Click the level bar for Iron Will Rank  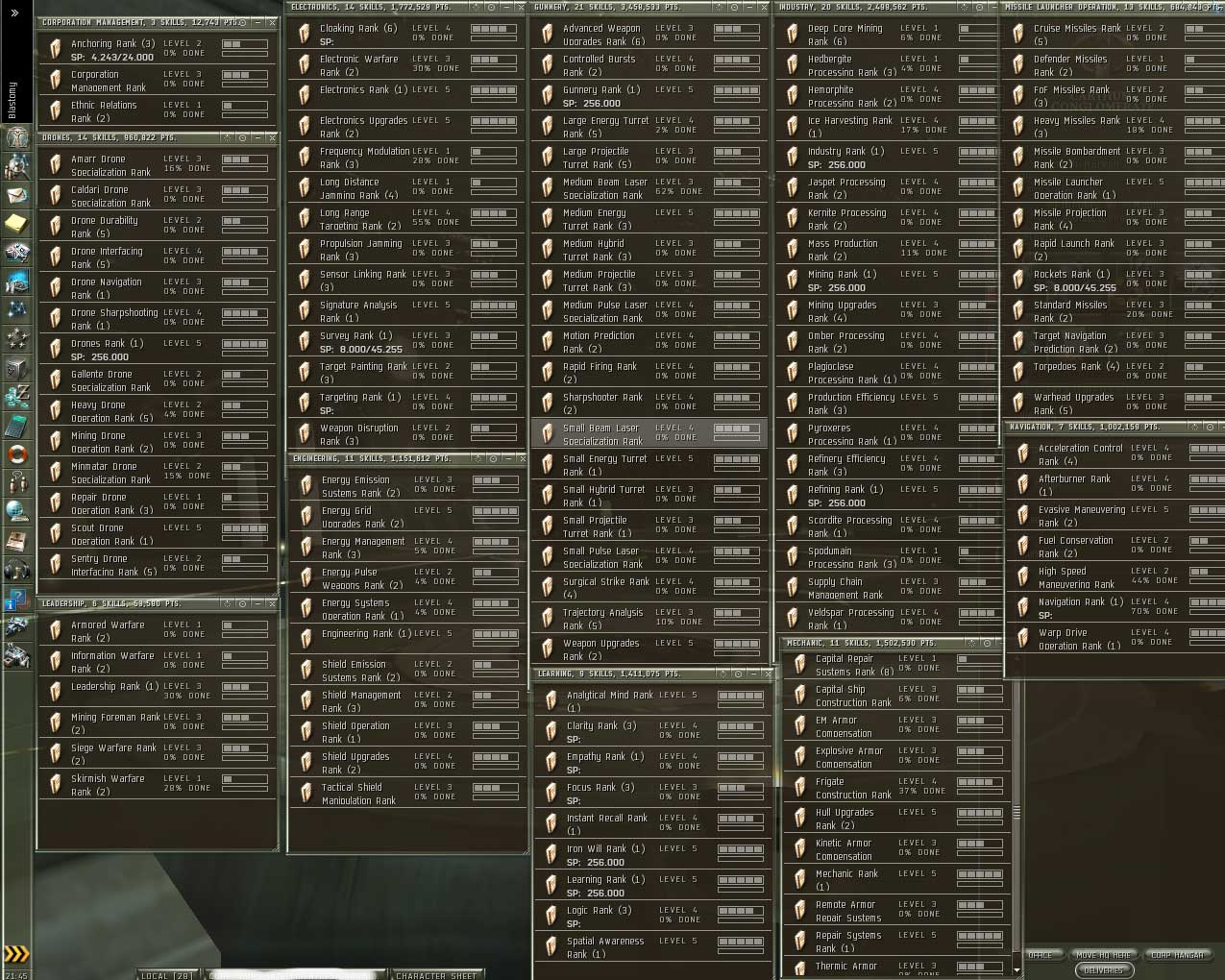click(740, 849)
